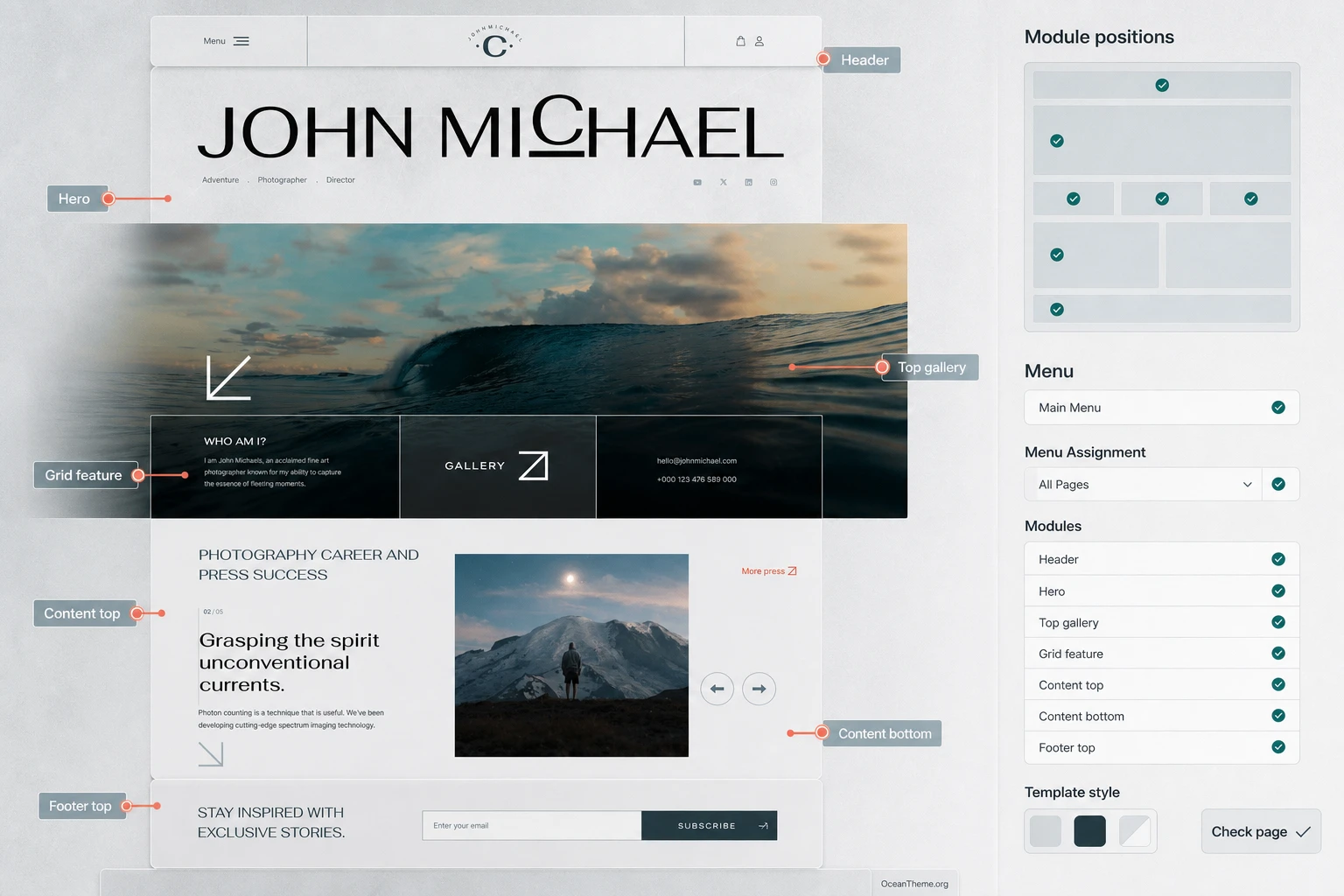Click the More press arrow icon
This screenshot has height=896, width=1344.
pyautogui.click(x=792, y=571)
